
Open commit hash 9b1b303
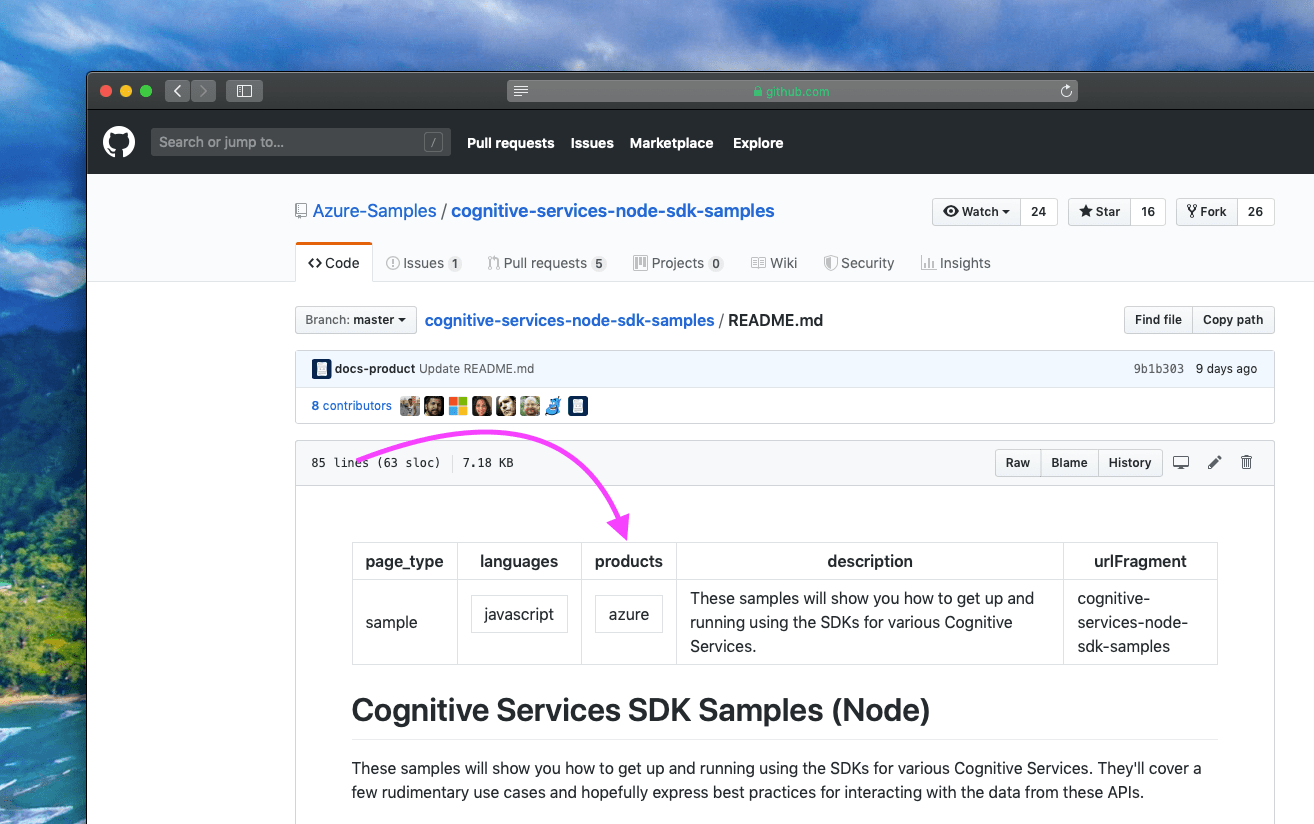point(1158,368)
